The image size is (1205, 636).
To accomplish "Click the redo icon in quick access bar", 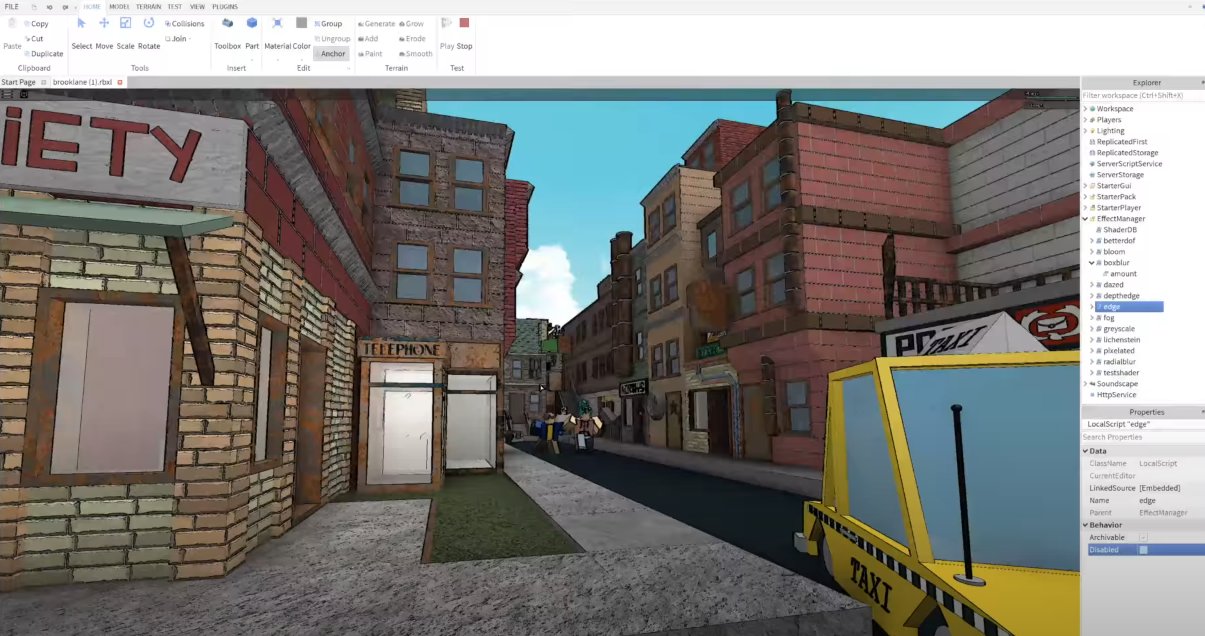I will tap(65, 7).
